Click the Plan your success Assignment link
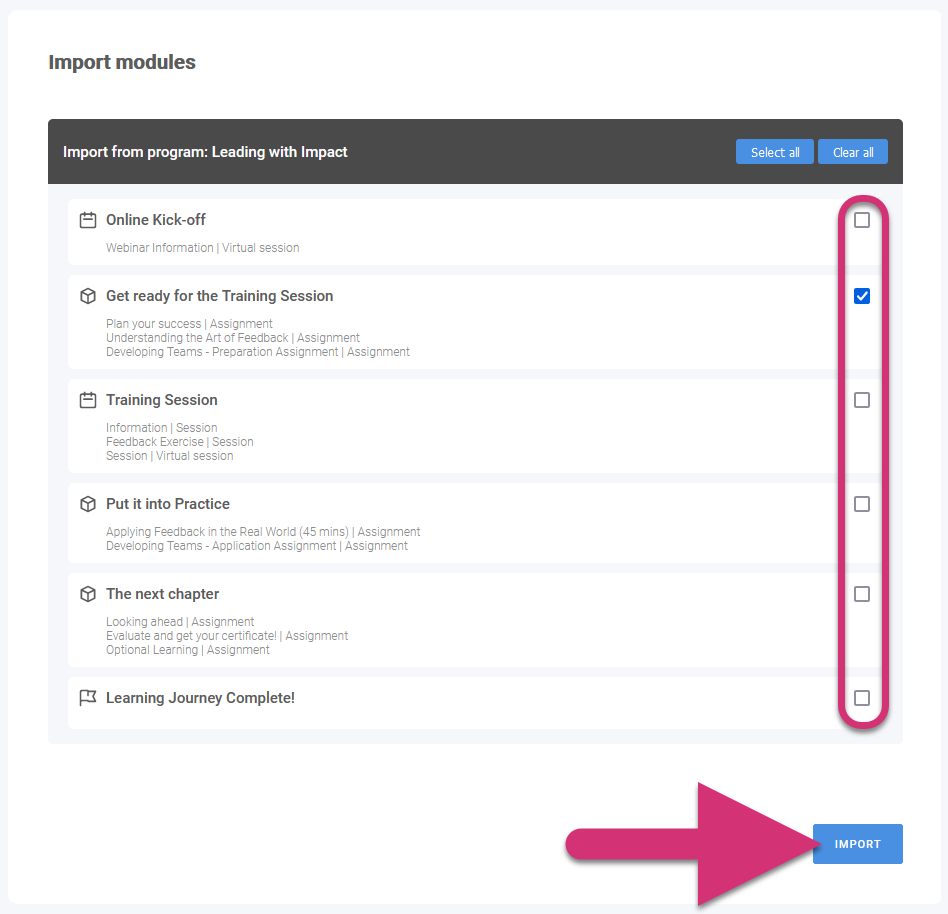This screenshot has width=948, height=914. click(189, 323)
